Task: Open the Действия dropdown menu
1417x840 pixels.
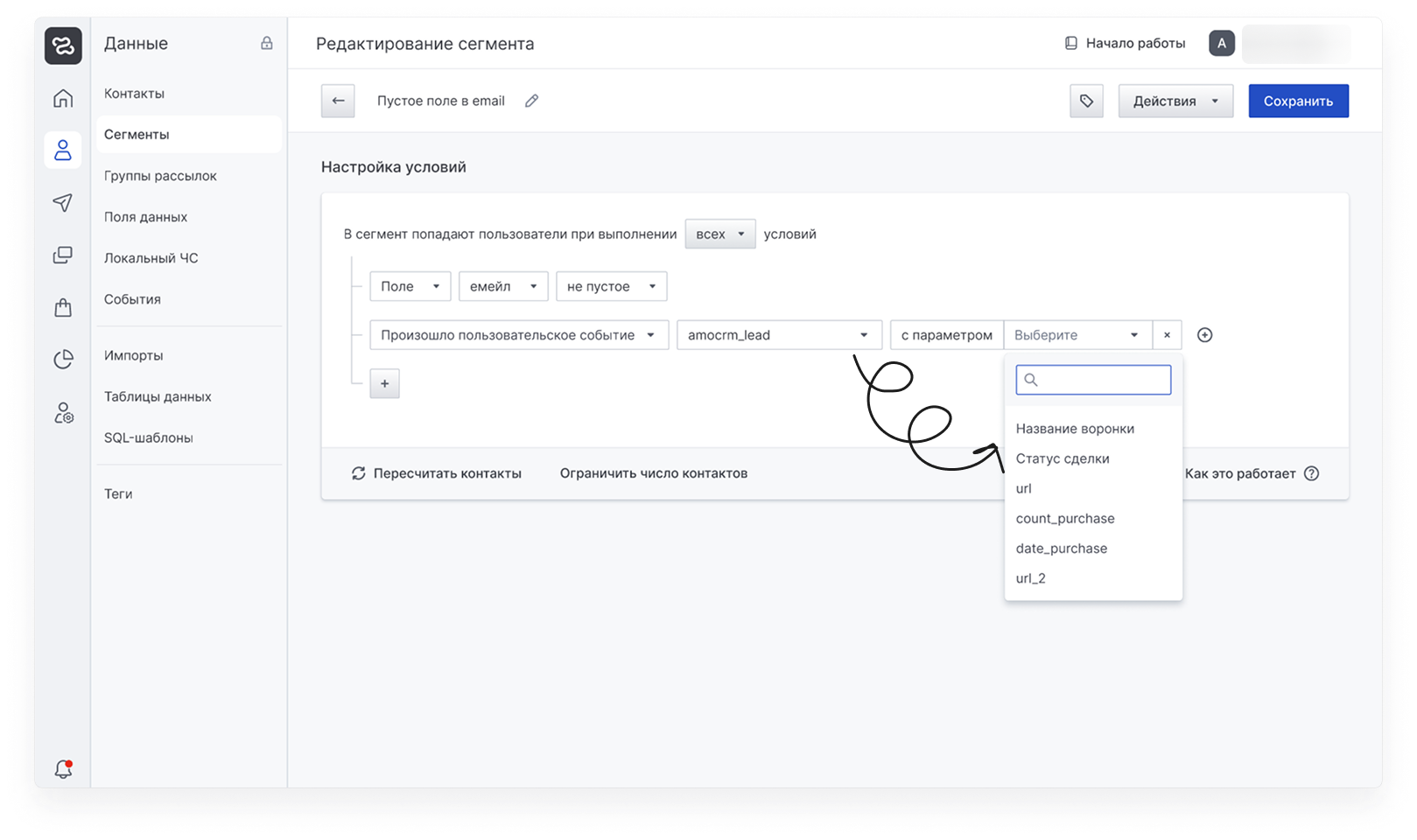Action: pos(1175,101)
